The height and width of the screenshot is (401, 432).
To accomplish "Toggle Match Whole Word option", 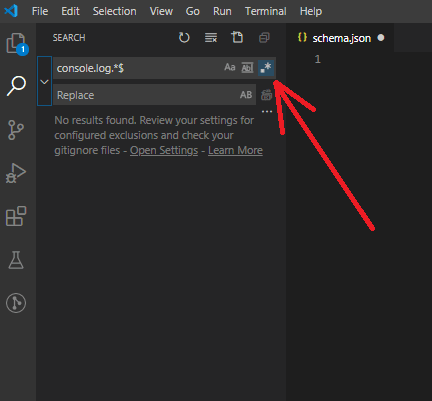I will coord(247,68).
